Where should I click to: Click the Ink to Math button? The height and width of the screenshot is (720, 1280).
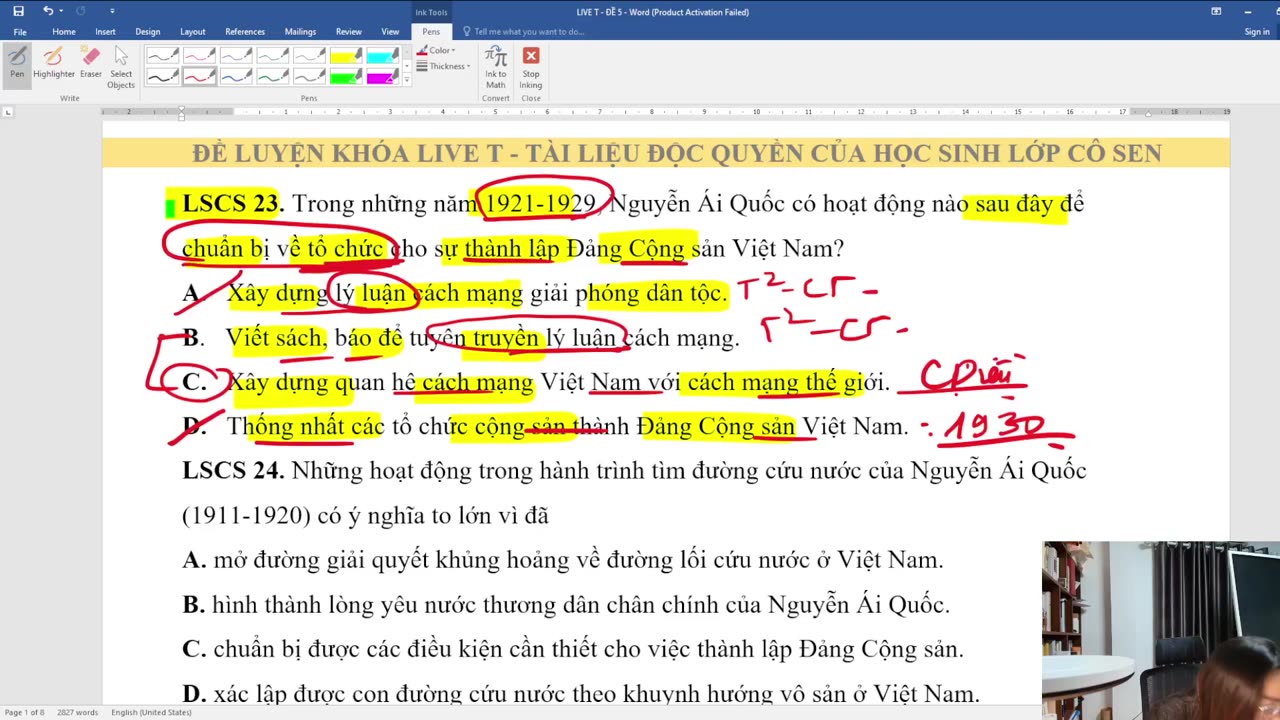496,68
